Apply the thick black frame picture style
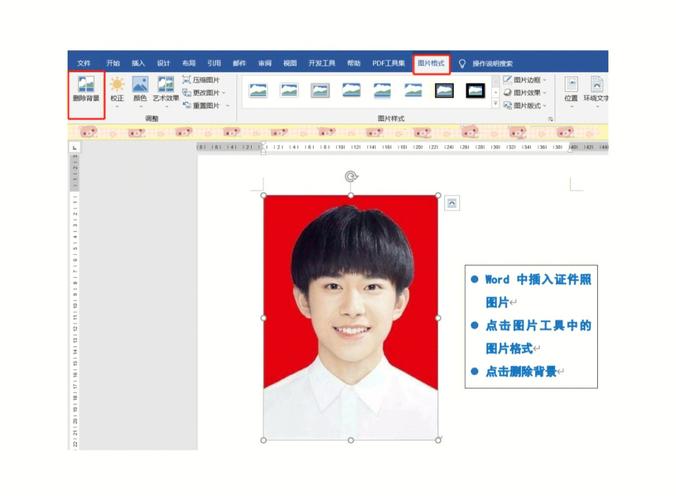This screenshot has height=500, width=676. coord(476,91)
